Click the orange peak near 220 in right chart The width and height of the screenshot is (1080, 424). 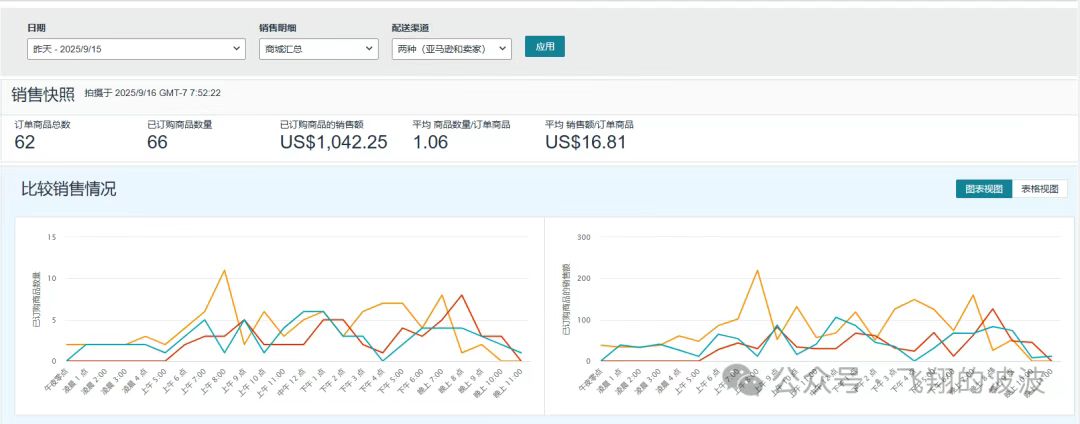click(757, 270)
